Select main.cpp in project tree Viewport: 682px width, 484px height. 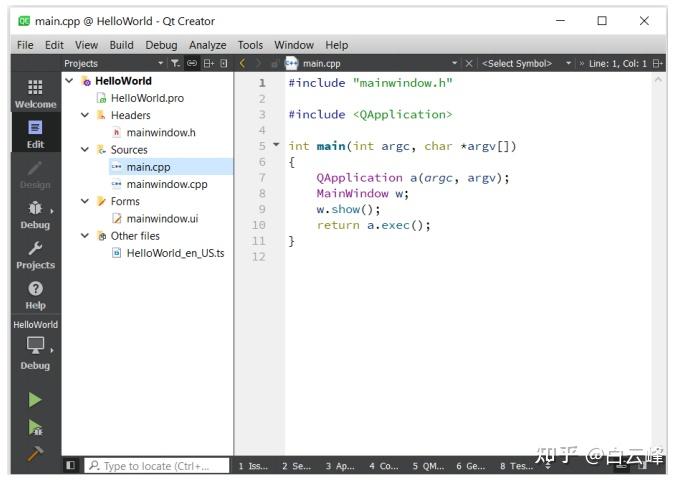pyautogui.click(x=148, y=167)
